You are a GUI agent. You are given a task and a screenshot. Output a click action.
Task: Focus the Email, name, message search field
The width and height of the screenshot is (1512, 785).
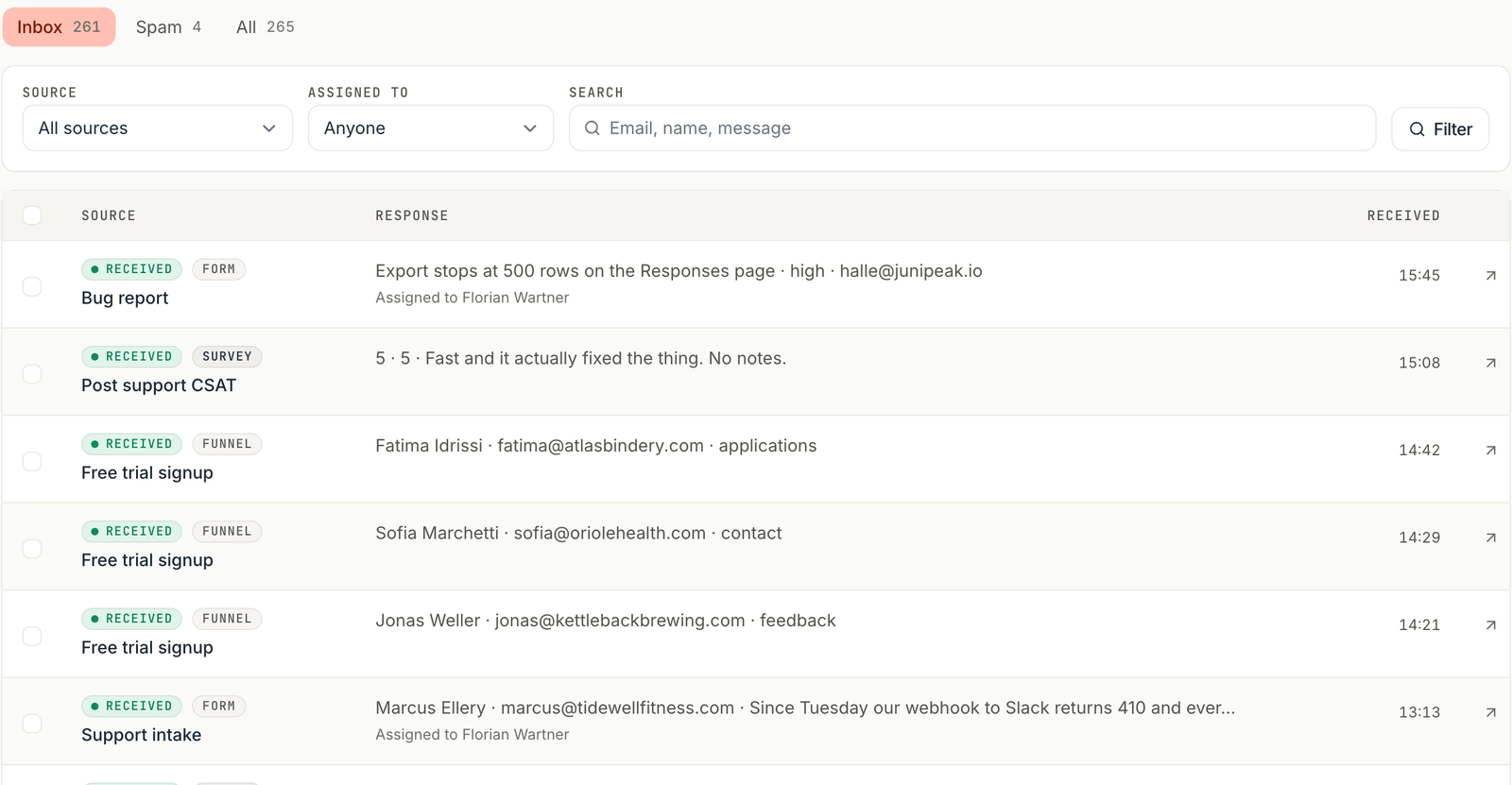[x=972, y=128]
